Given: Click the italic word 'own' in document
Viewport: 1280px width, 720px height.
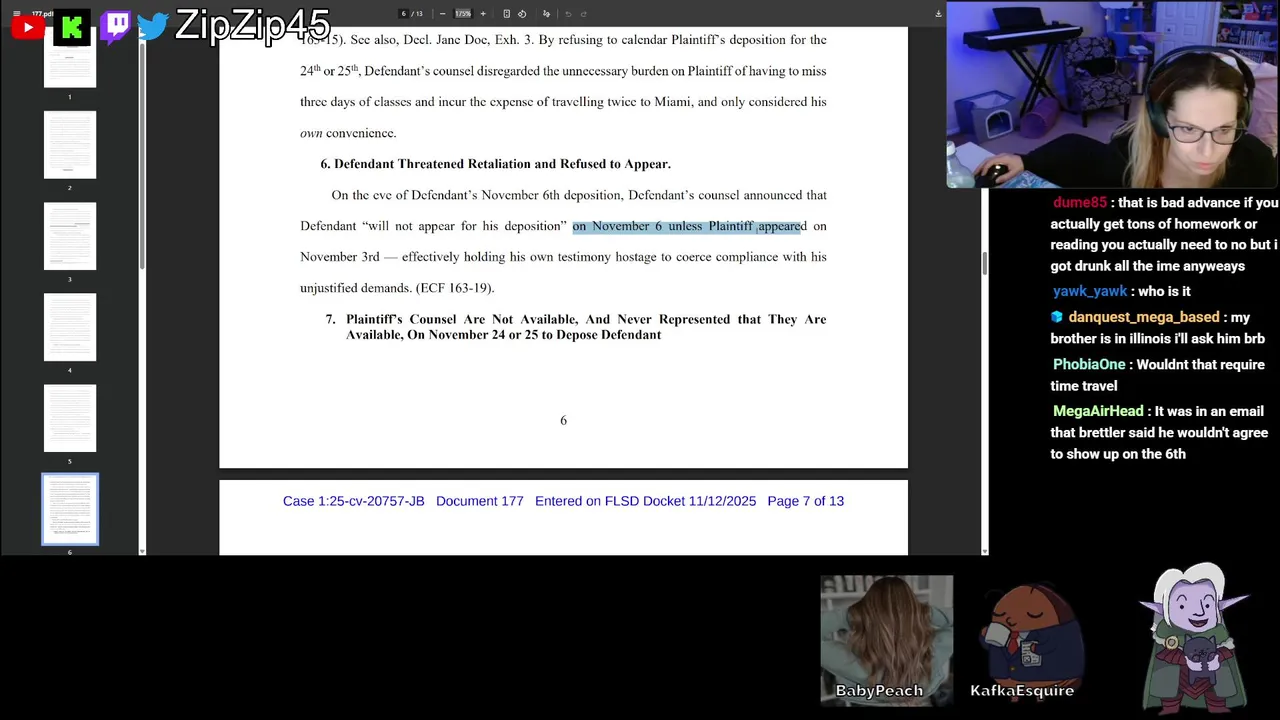Looking at the screenshot, I should coord(311,133).
